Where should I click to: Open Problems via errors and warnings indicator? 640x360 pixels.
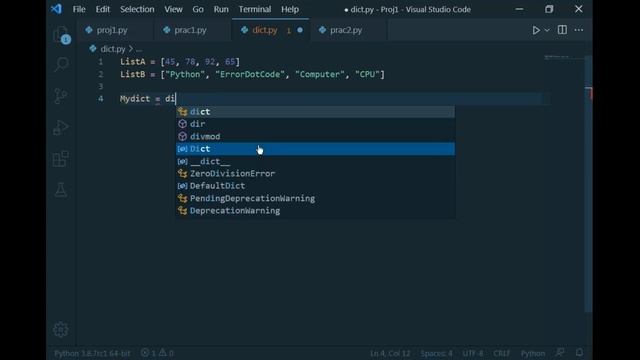[157, 353]
